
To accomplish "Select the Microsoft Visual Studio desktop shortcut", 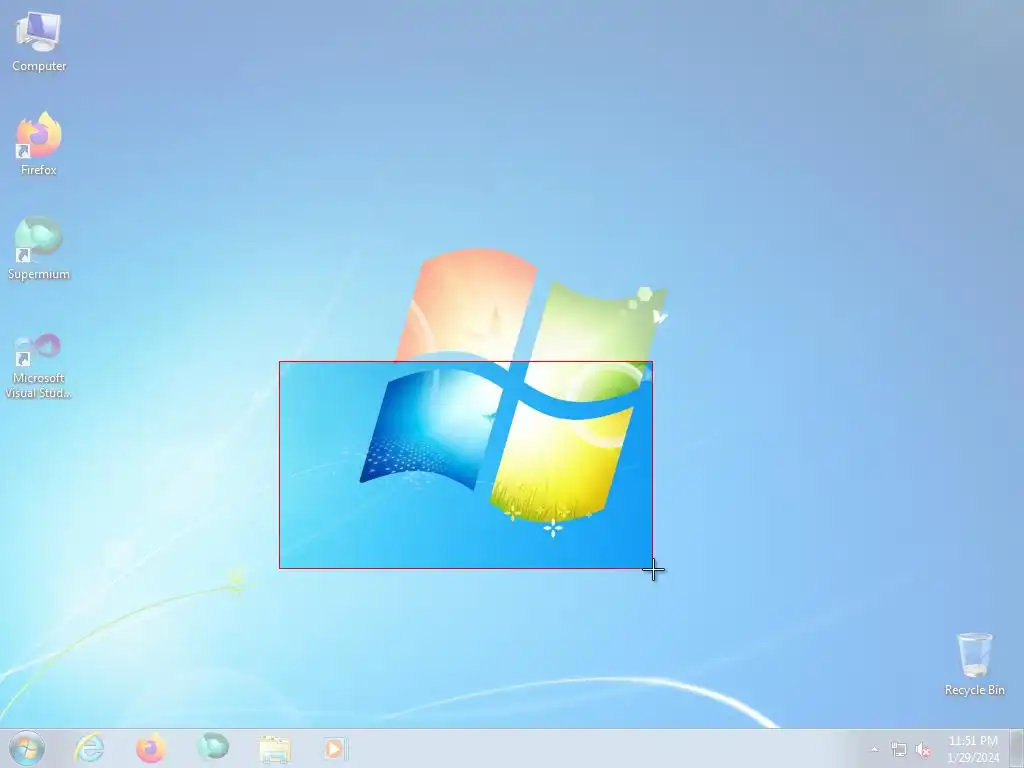I will (39, 366).
